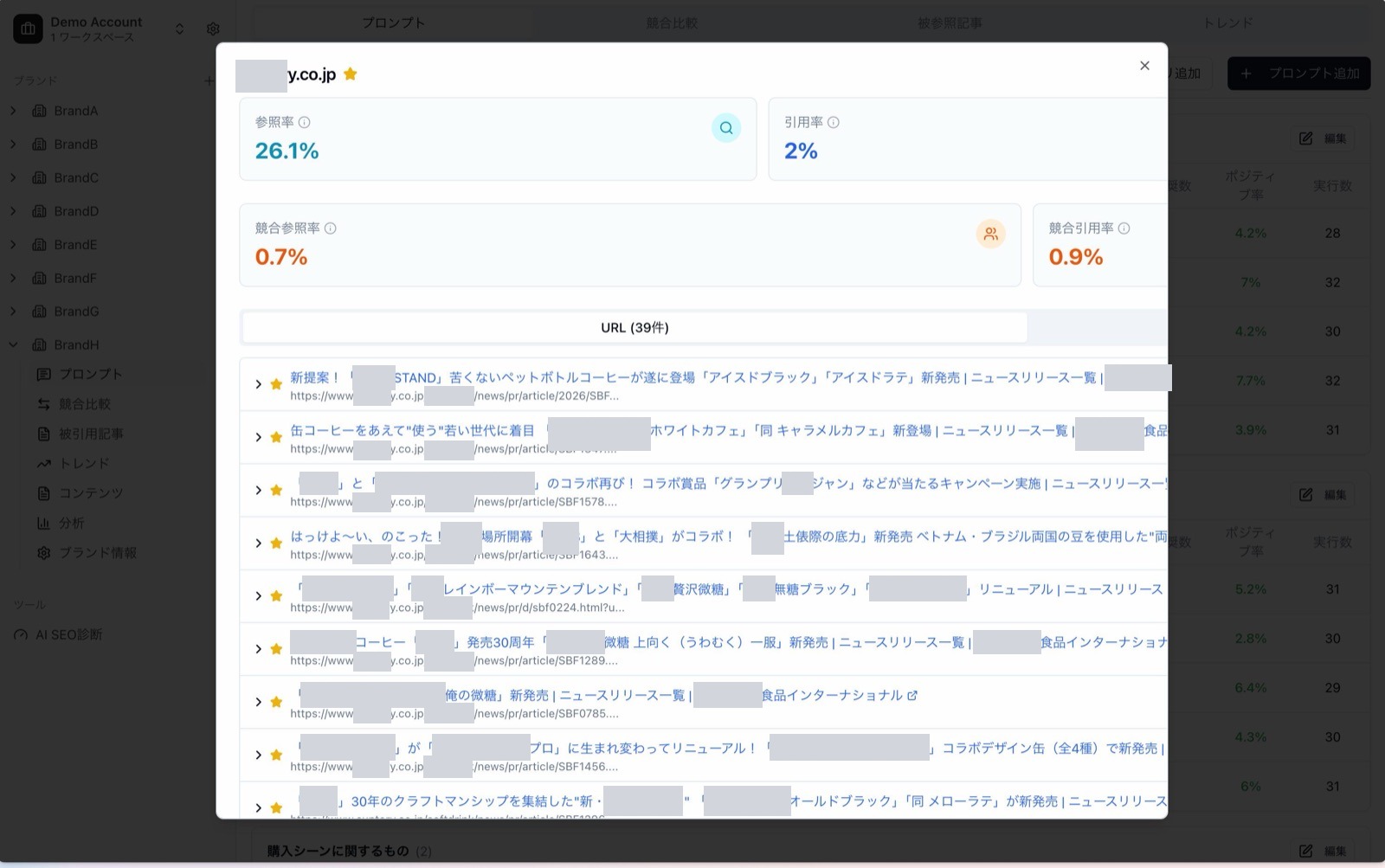Expand the はっけよ〜い、のこった URL row
This screenshot has height=868, width=1385.
click(x=258, y=543)
